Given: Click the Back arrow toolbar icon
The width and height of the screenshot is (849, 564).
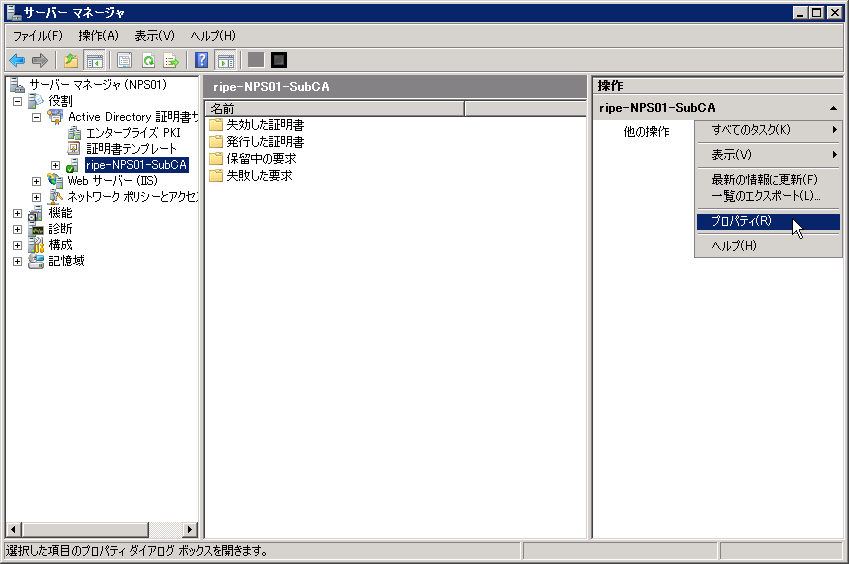Looking at the screenshot, I should point(17,60).
